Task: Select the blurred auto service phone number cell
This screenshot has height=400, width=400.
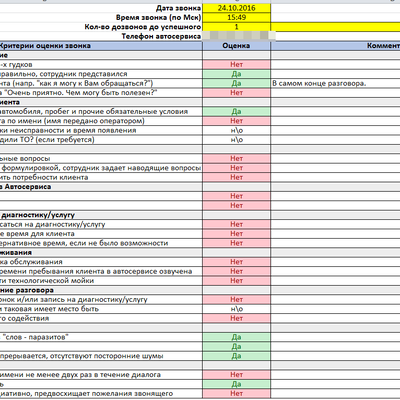Action: click(x=236, y=36)
